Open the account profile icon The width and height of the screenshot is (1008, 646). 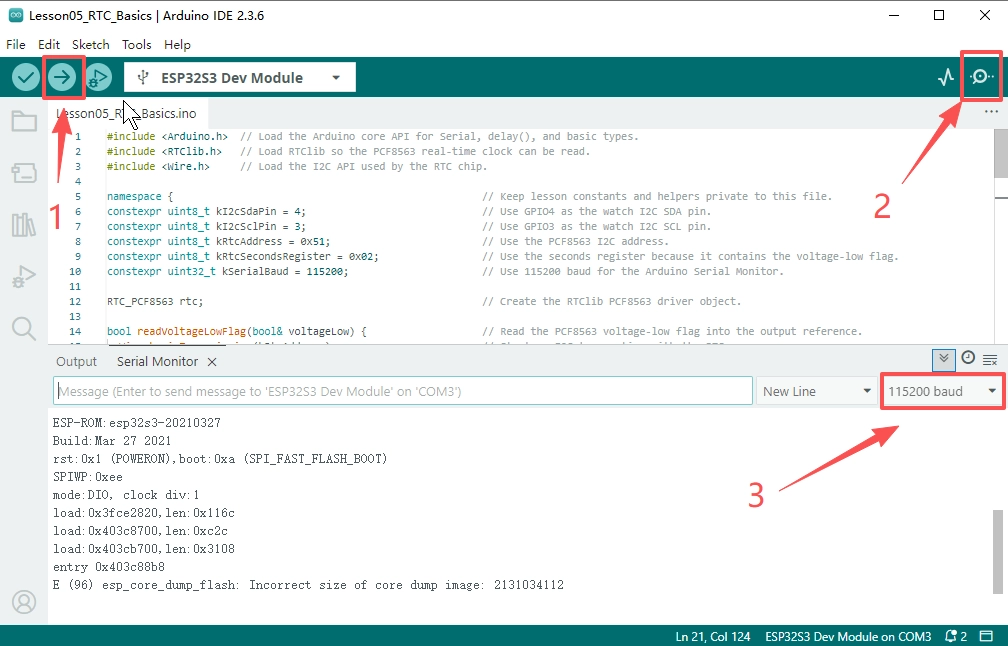(x=24, y=602)
